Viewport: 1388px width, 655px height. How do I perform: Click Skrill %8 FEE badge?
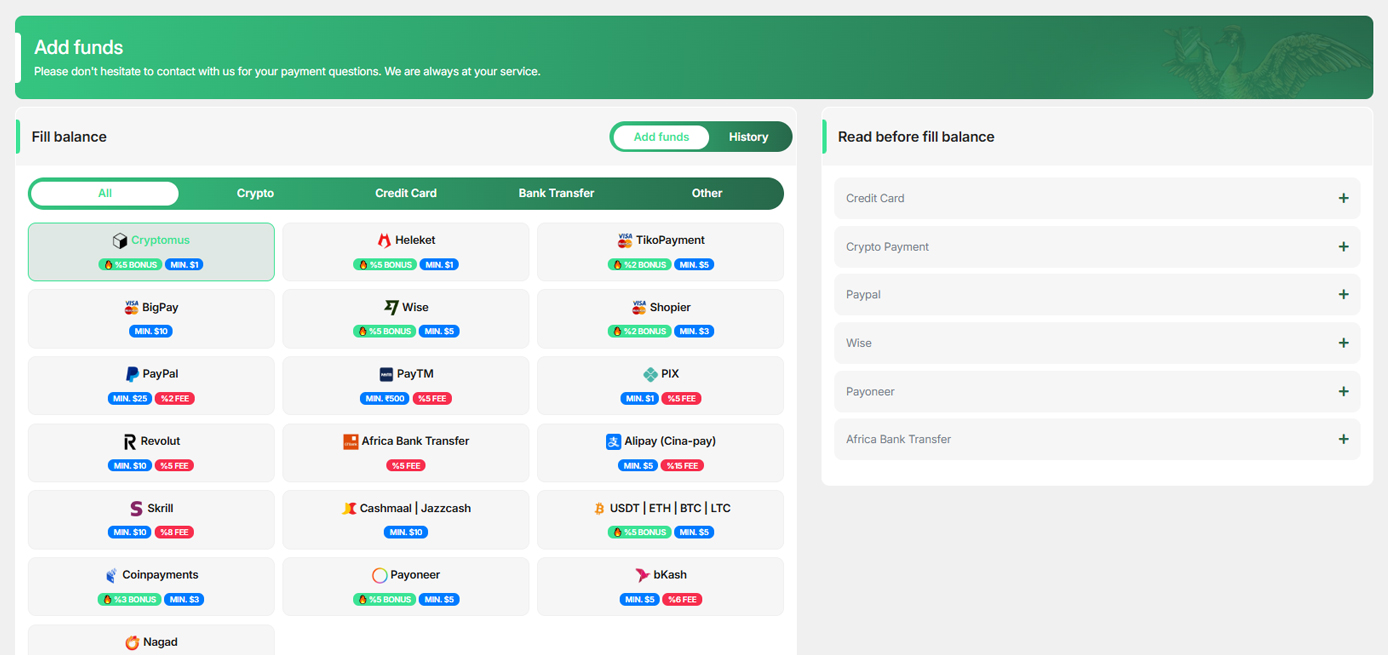coord(174,532)
